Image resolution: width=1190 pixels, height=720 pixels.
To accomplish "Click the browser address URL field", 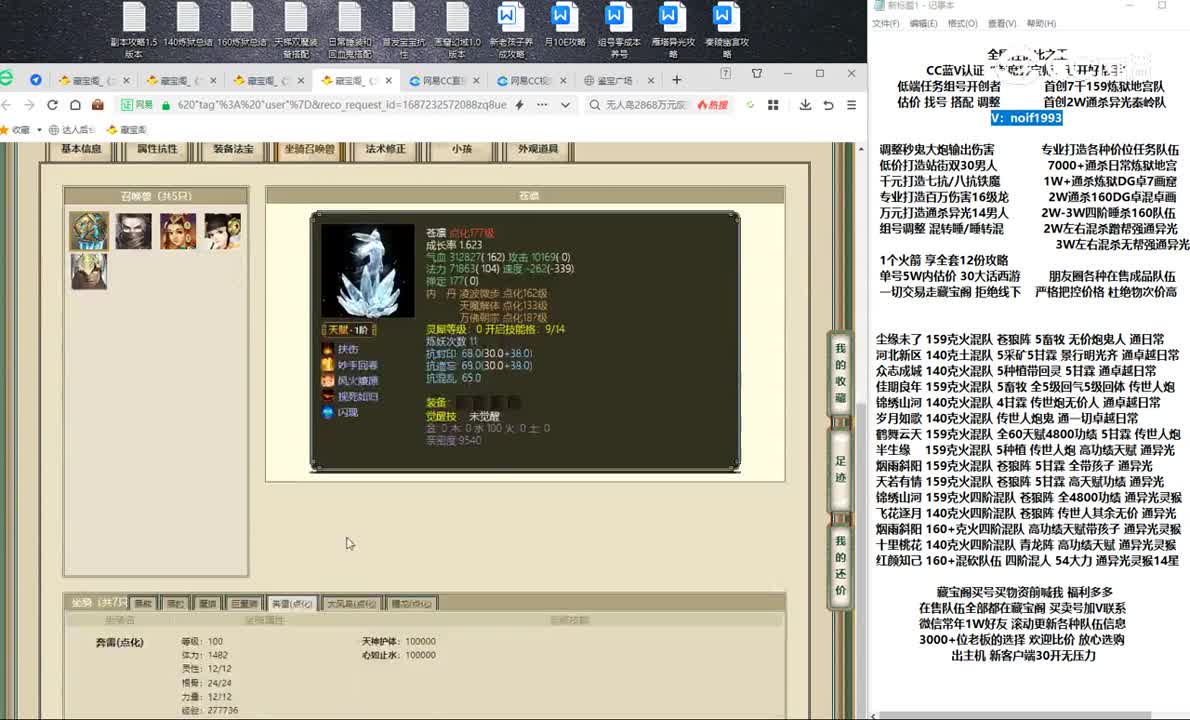I will [x=342, y=105].
